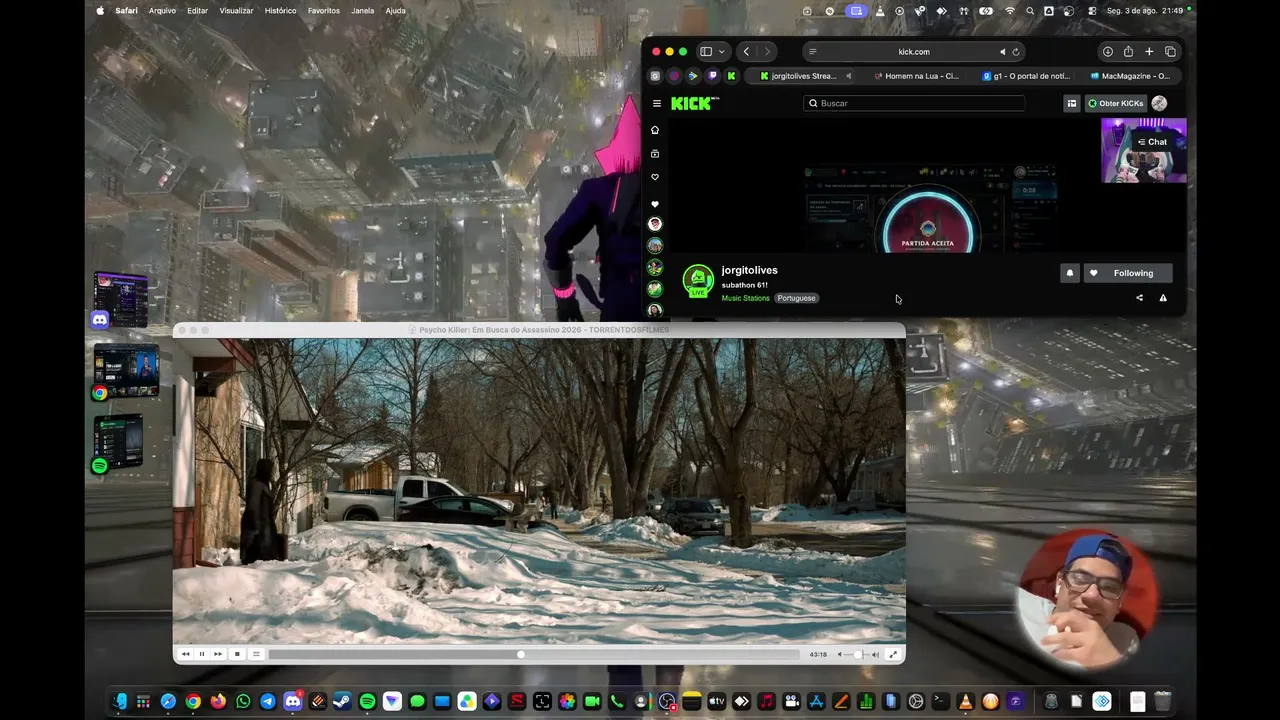Reload the kick.com page in Safari

tap(1016, 52)
